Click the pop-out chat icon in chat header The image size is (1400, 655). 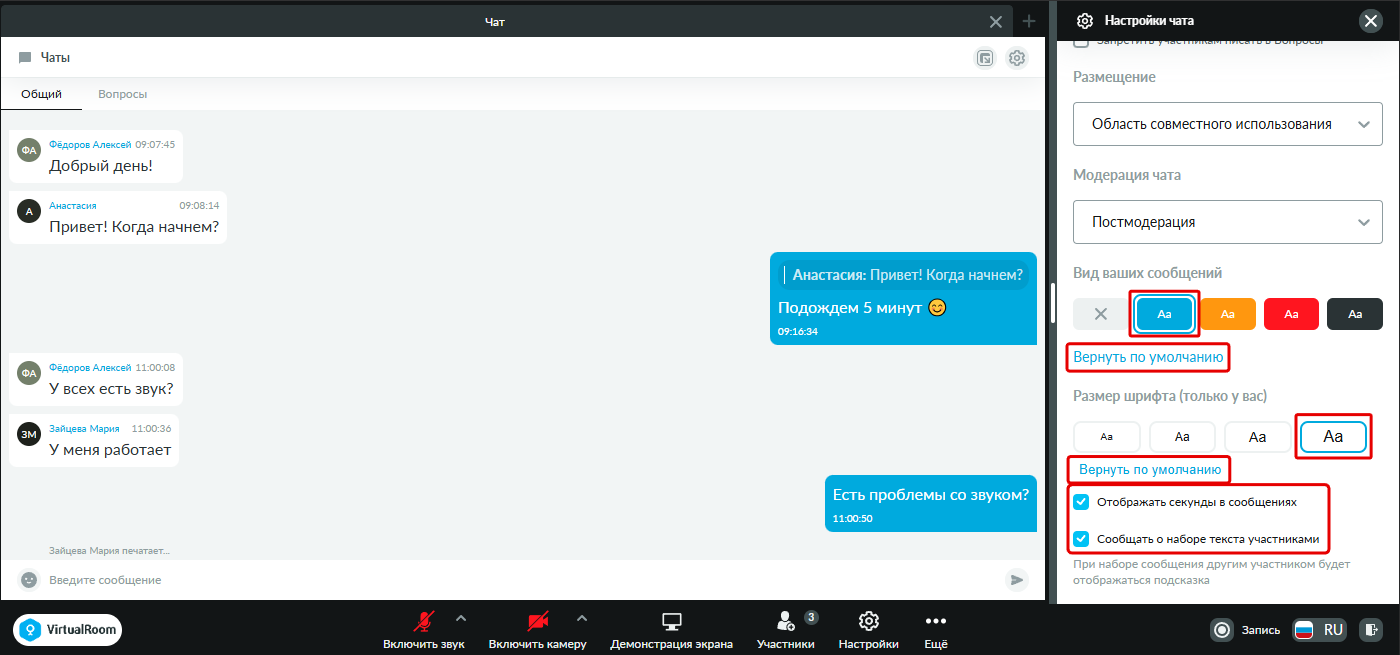coord(985,58)
